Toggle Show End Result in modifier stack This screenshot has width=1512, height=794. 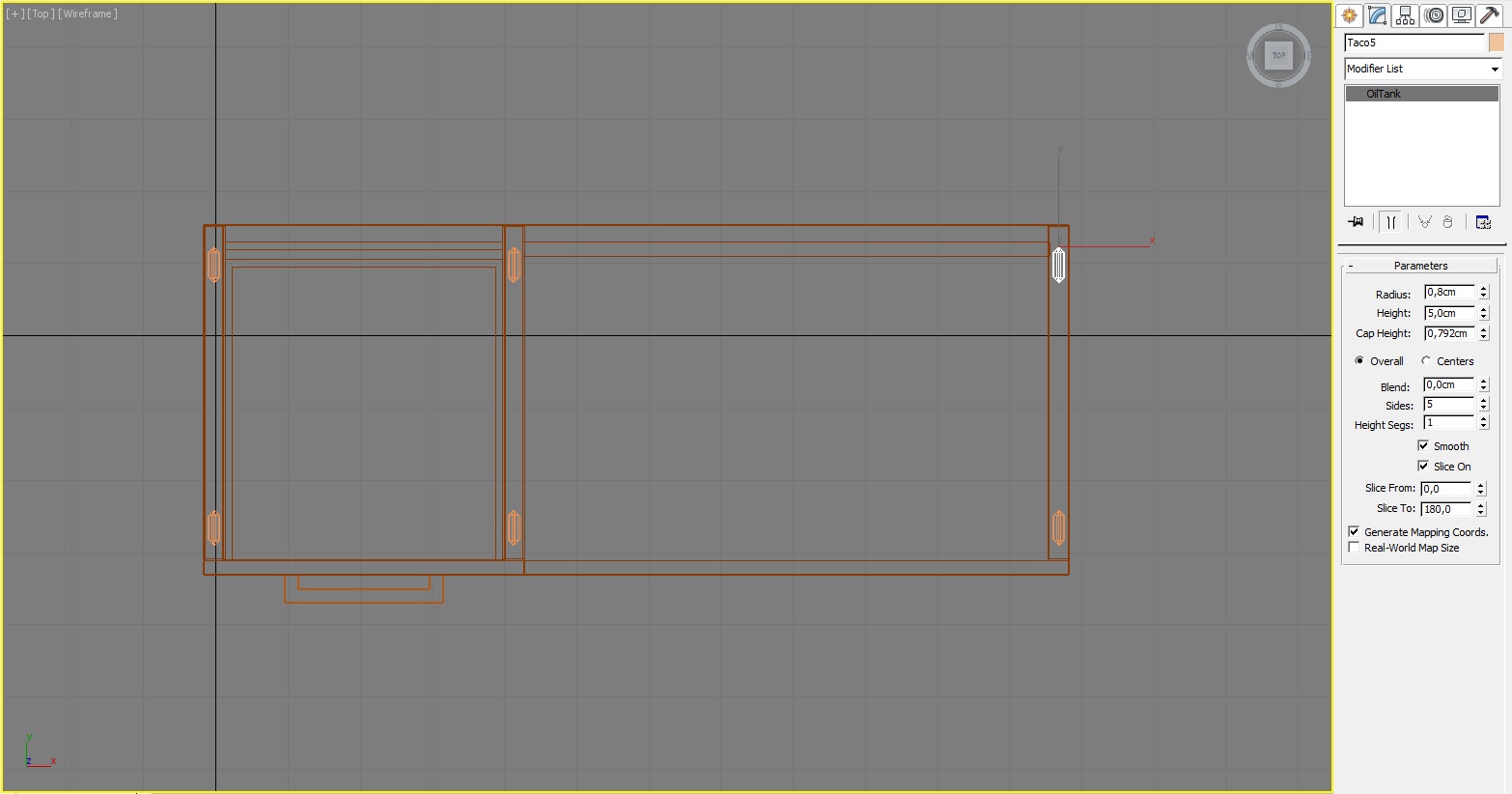pos(1390,221)
